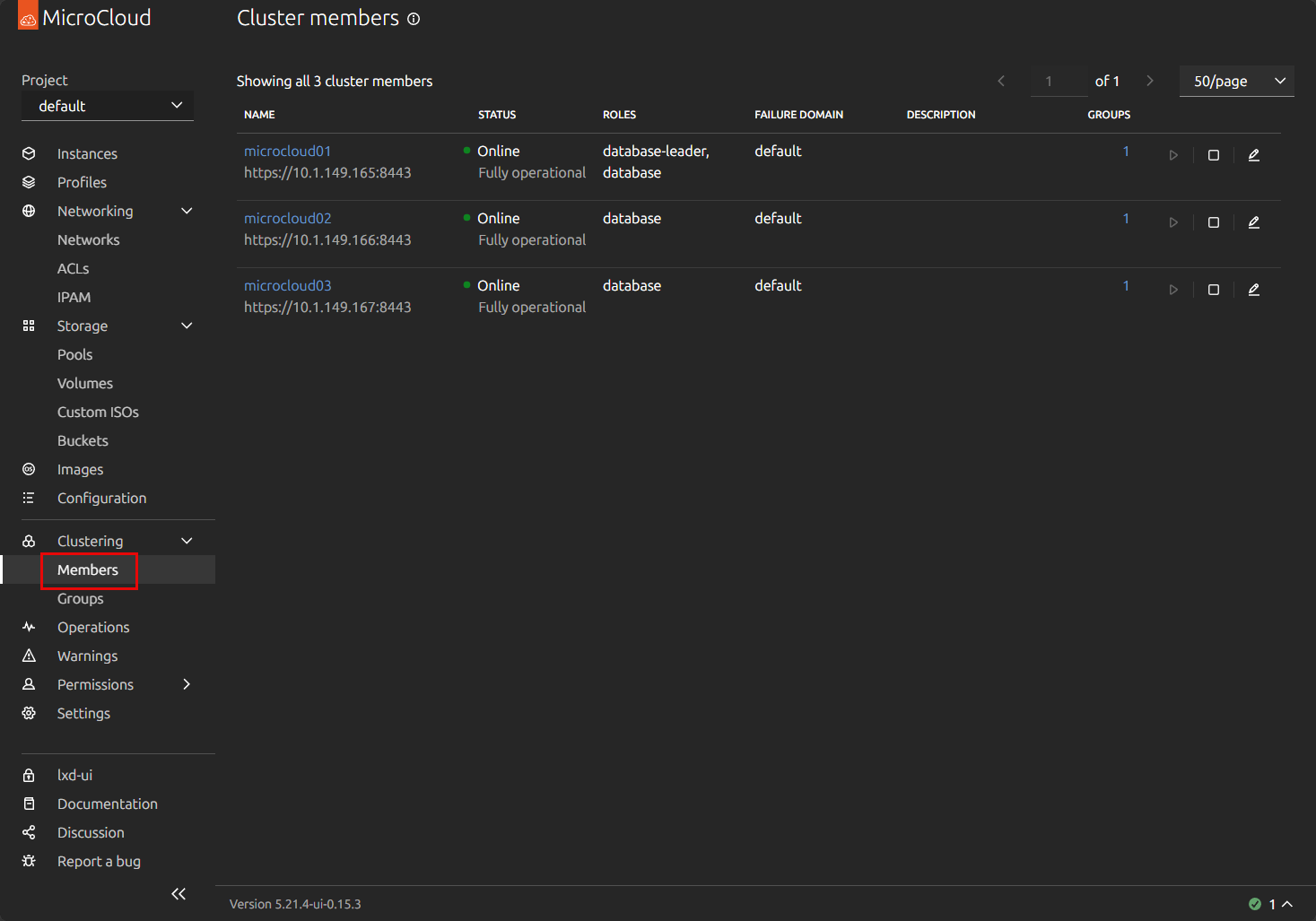Click the STATUS column header
This screenshot has height=921, width=1316.
pyautogui.click(x=497, y=115)
